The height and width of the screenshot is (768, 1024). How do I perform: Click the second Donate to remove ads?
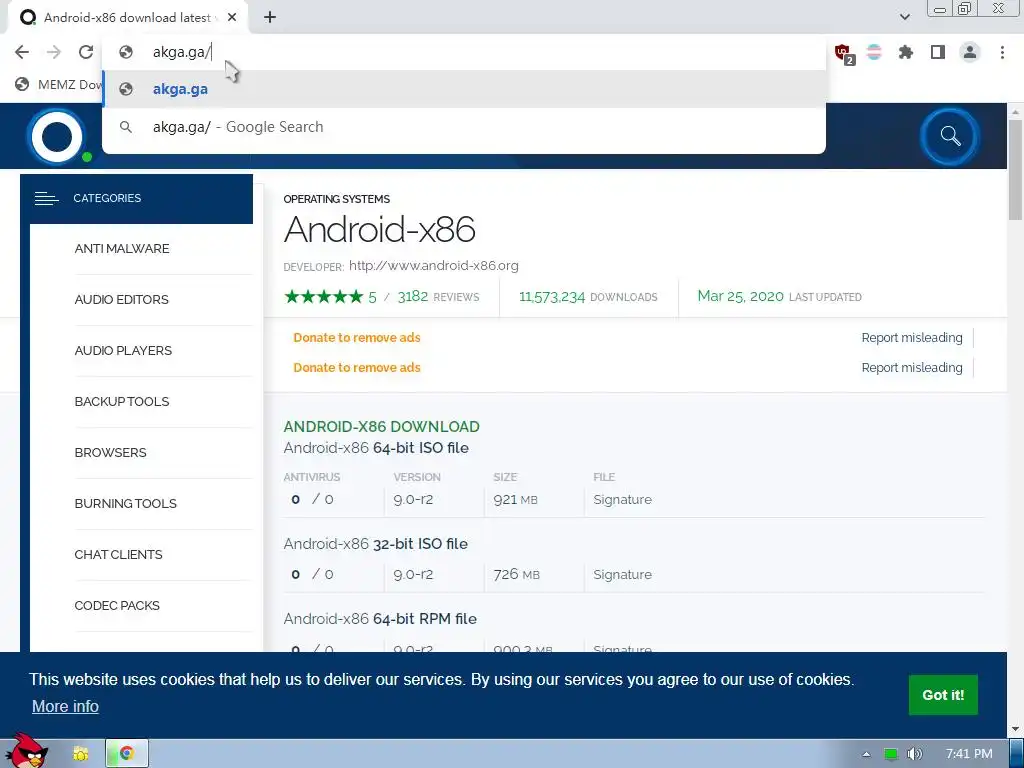click(x=357, y=368)
